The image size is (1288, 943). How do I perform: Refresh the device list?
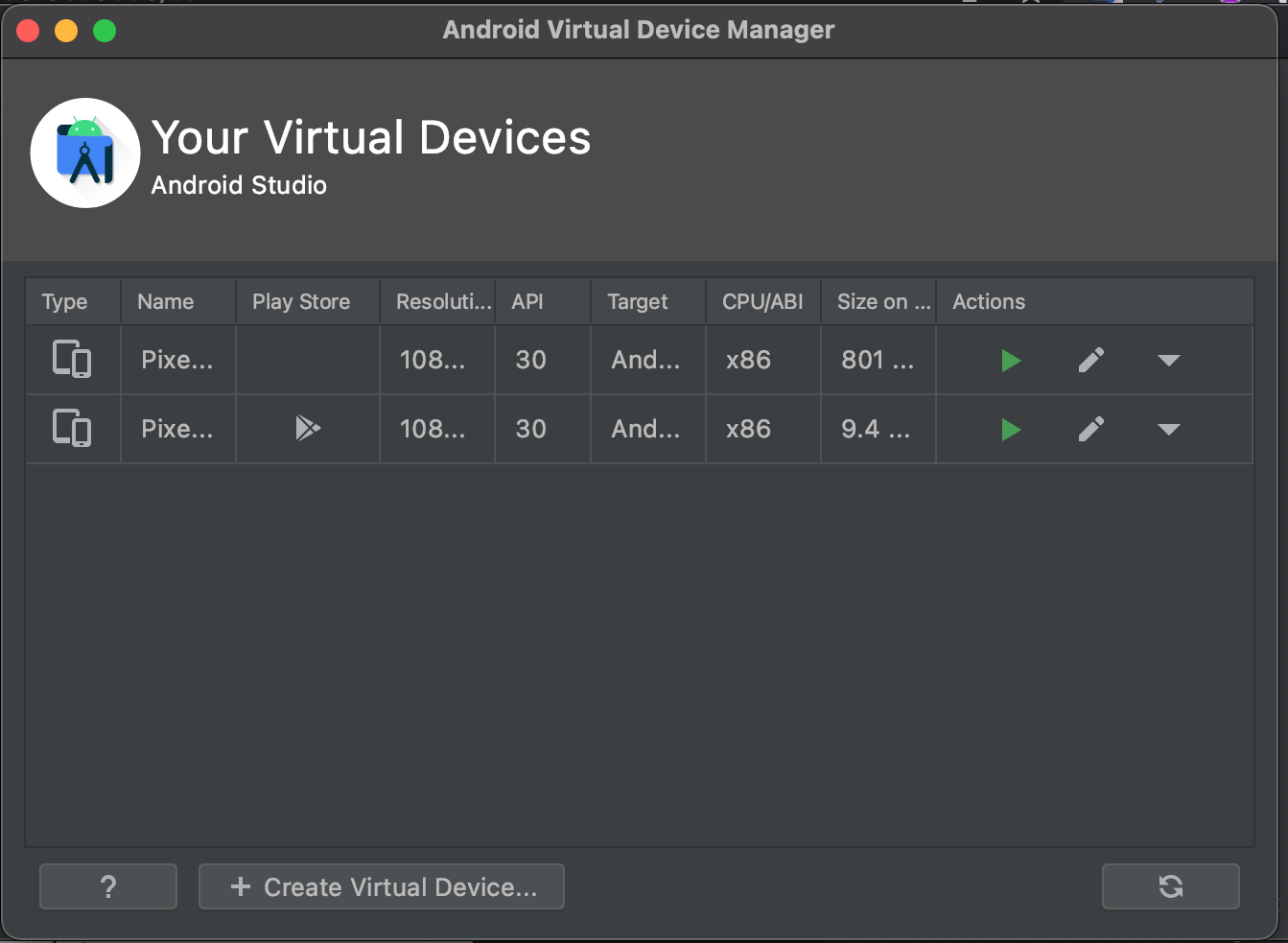1171,886
